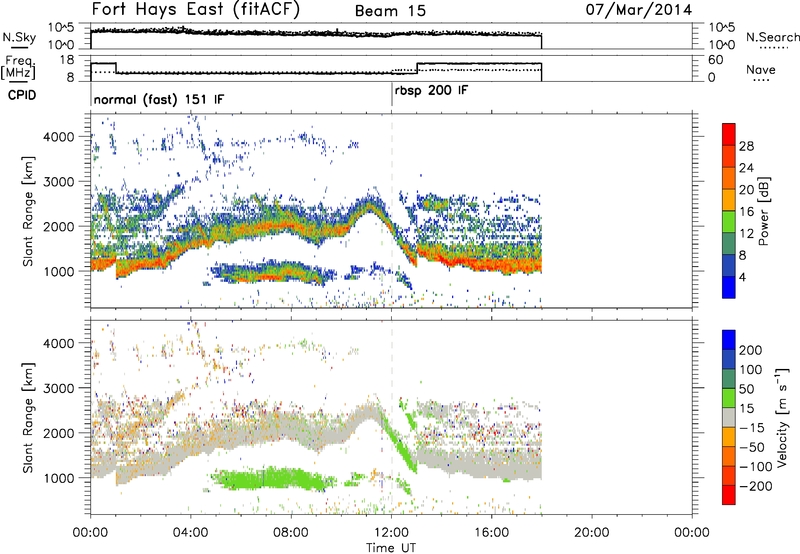The height and width of the screenshot is (554, 800).
Task: Click the '08:00' time axis tick label
Action: click(x=291, y=533)
